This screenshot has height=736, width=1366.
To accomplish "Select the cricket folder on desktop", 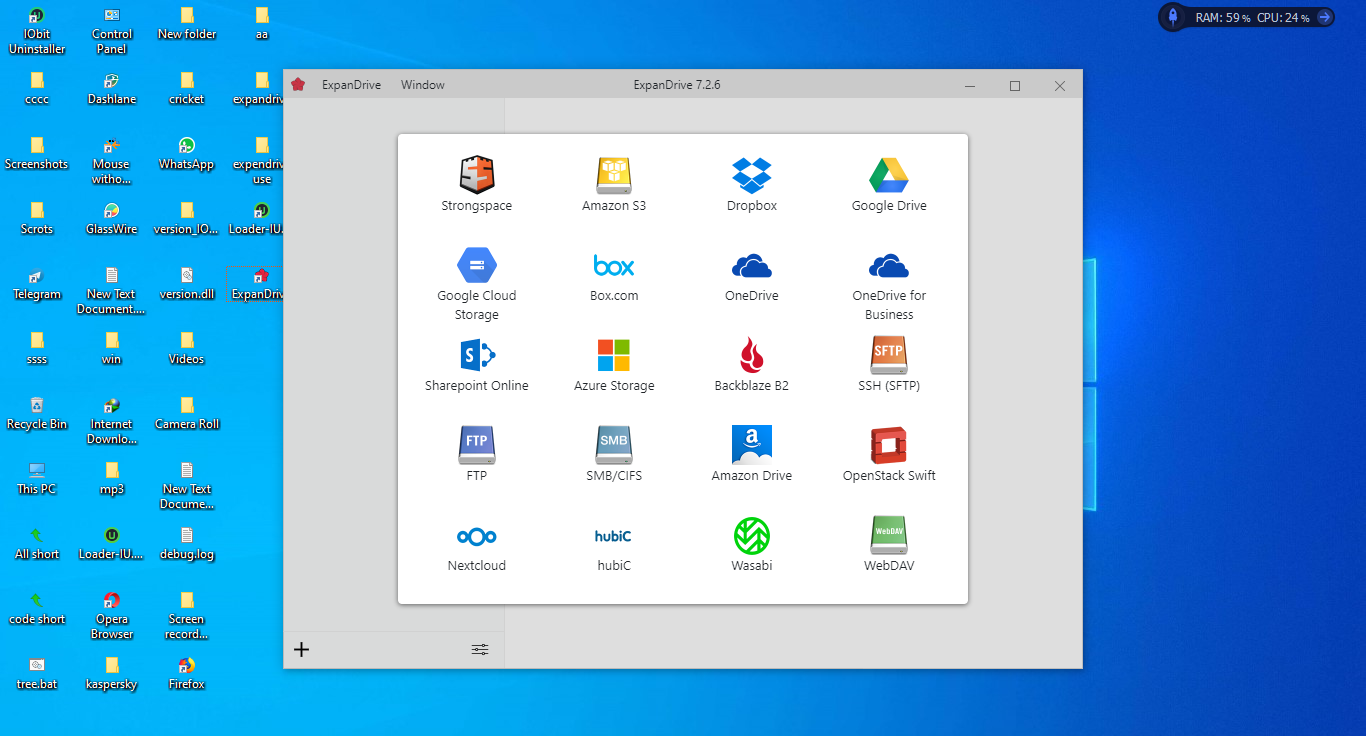I will point(187,88).
